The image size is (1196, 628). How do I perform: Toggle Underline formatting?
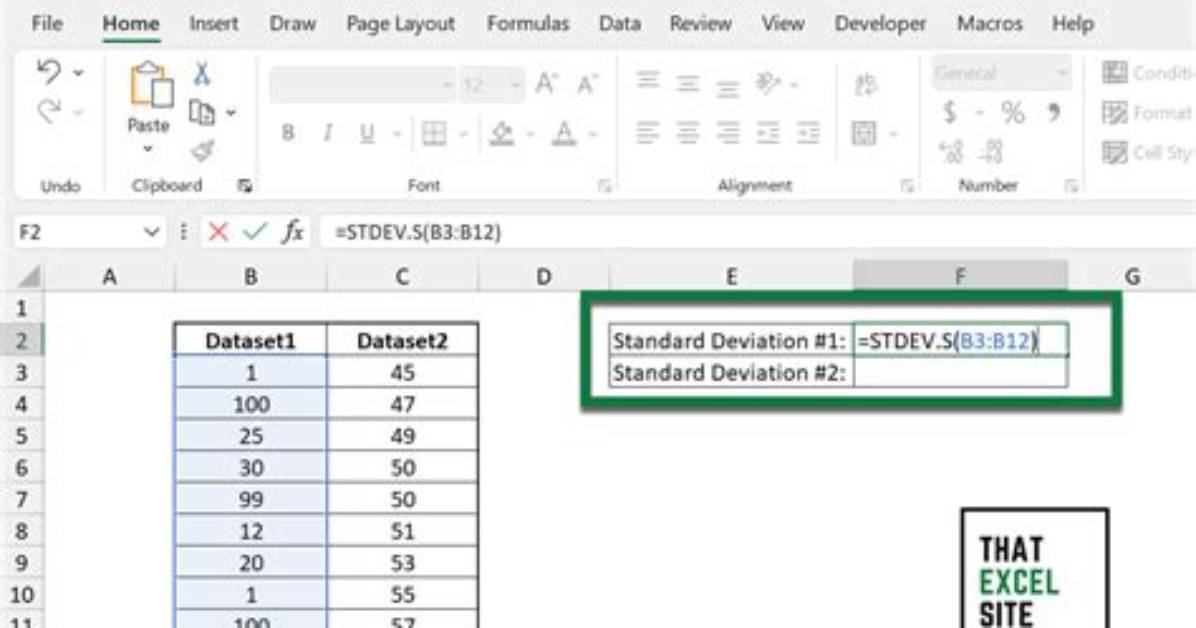click(x=367, y=134)
